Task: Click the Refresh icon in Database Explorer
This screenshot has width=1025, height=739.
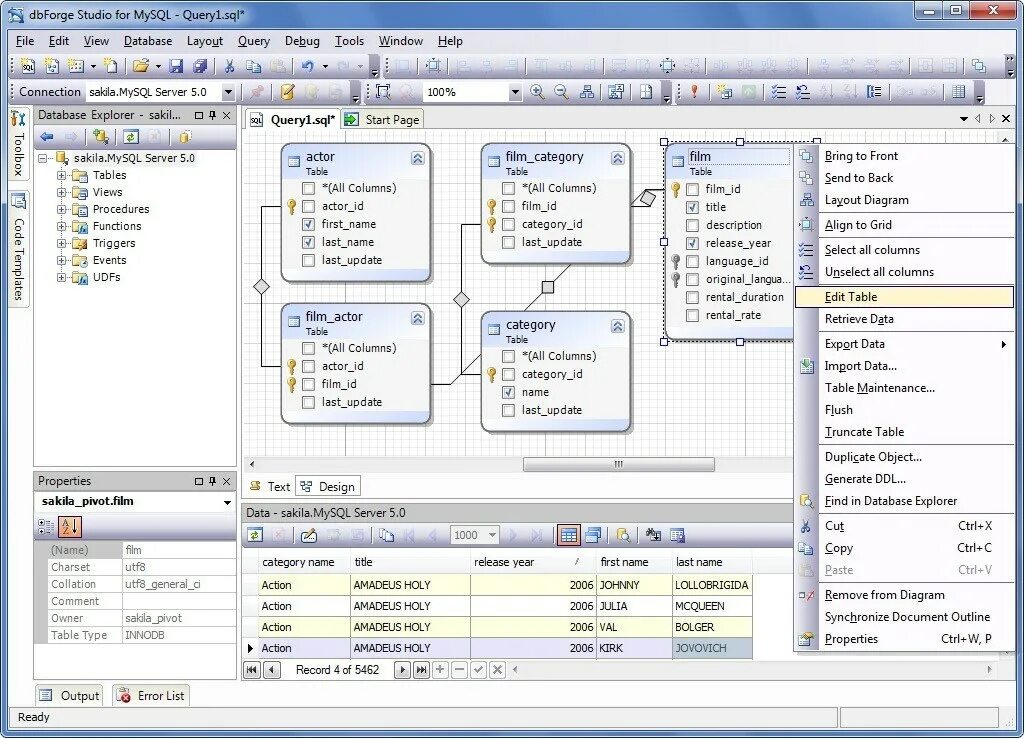Action: 131,137
